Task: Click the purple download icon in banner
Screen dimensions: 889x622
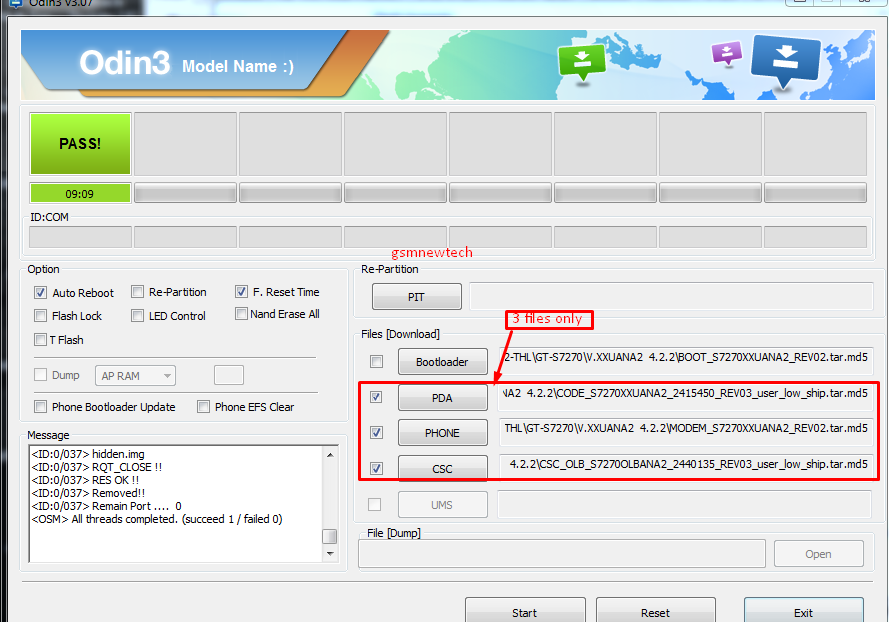Action: click(x=726, y=54)
